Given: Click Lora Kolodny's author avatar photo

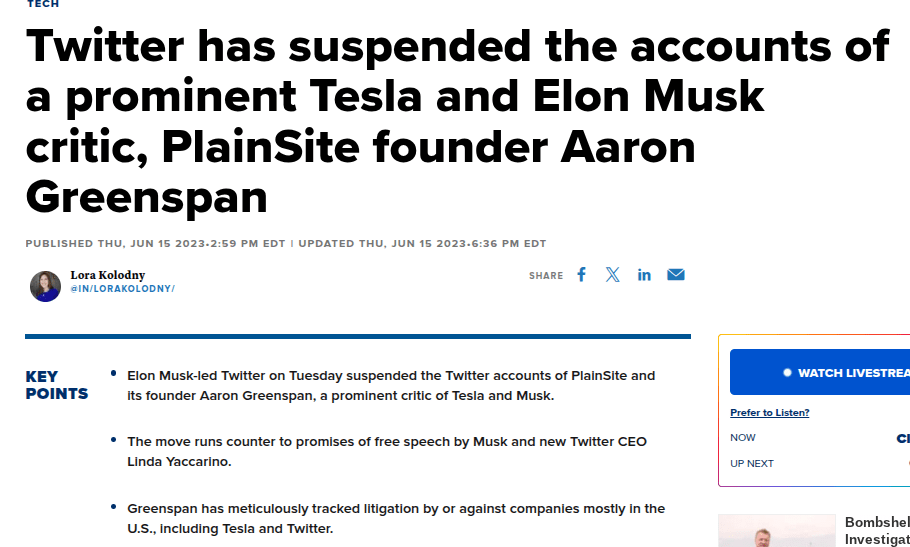Looking at the screenshot, I should click(45, 286).
